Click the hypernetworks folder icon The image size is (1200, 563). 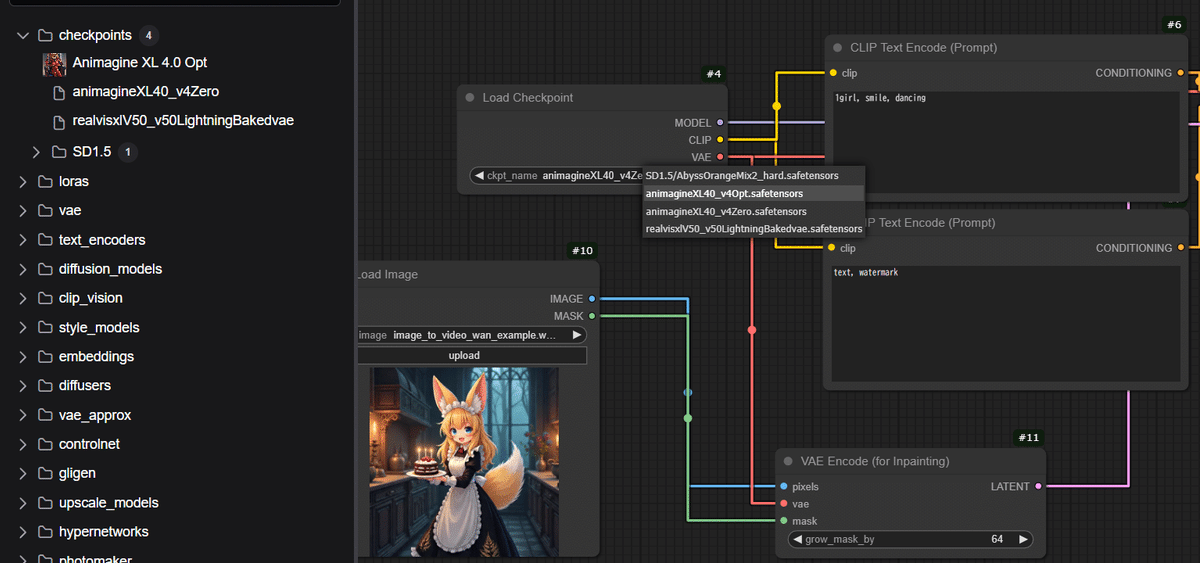[45, 532]
